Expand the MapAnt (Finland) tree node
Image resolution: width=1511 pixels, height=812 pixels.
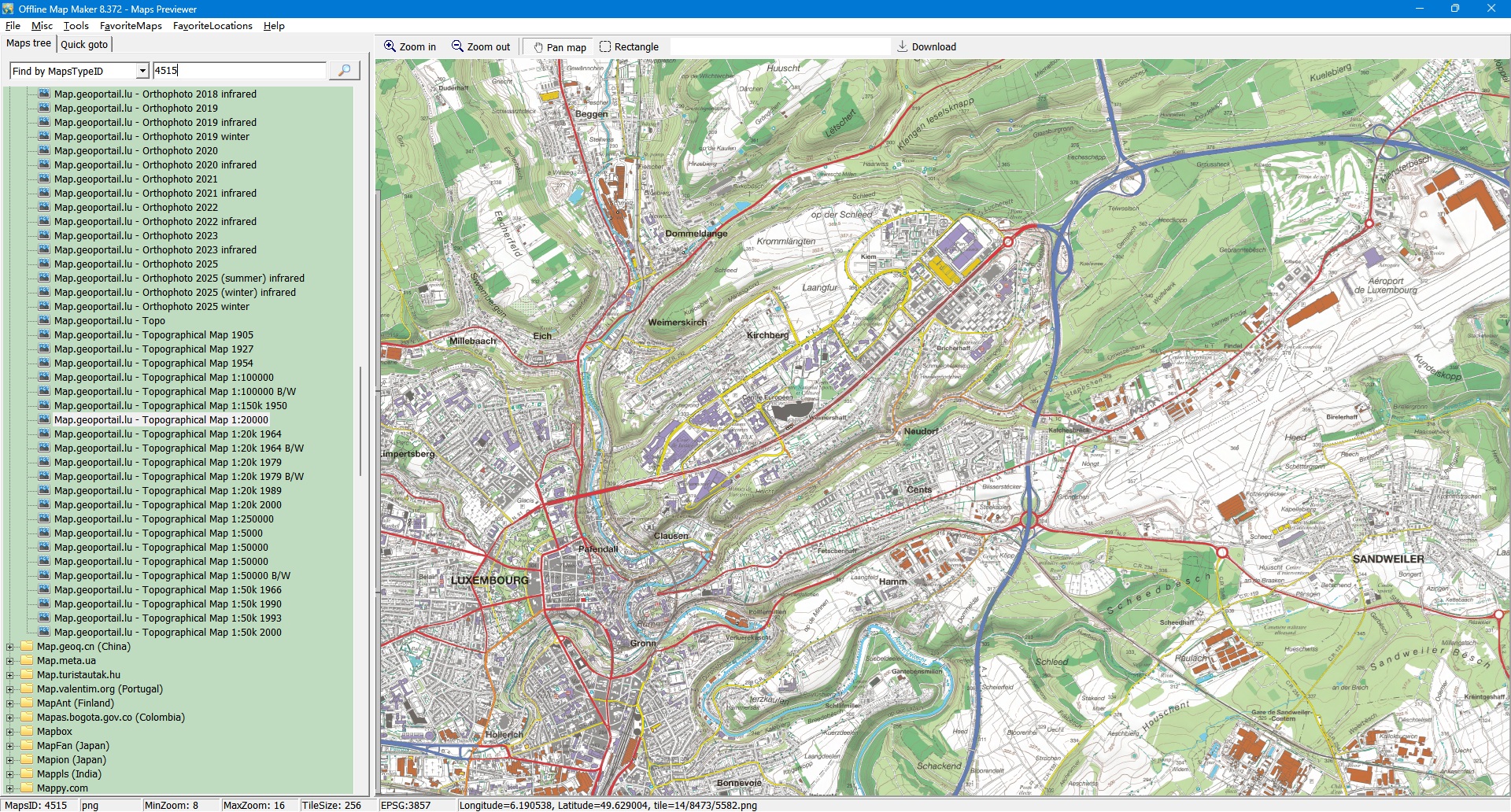tap(10, 703)
